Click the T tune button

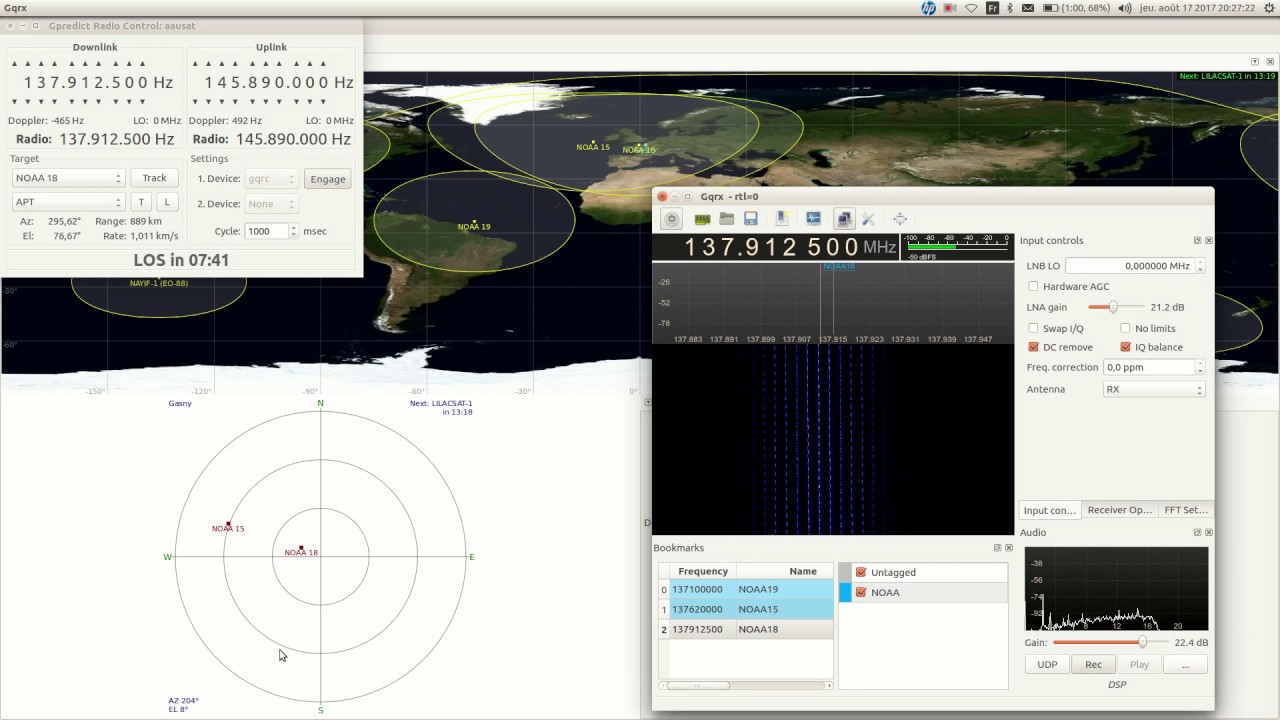[x=141, y=202]
